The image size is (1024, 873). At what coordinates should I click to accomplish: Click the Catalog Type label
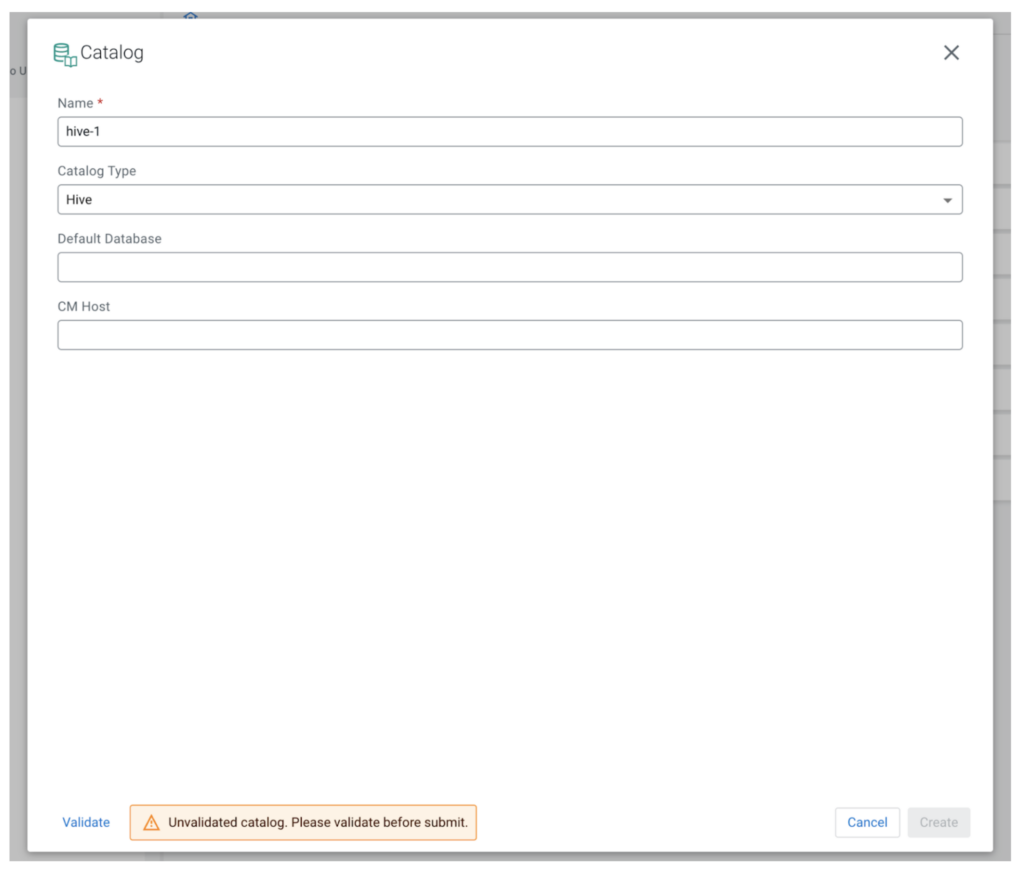tap(97, 171)
